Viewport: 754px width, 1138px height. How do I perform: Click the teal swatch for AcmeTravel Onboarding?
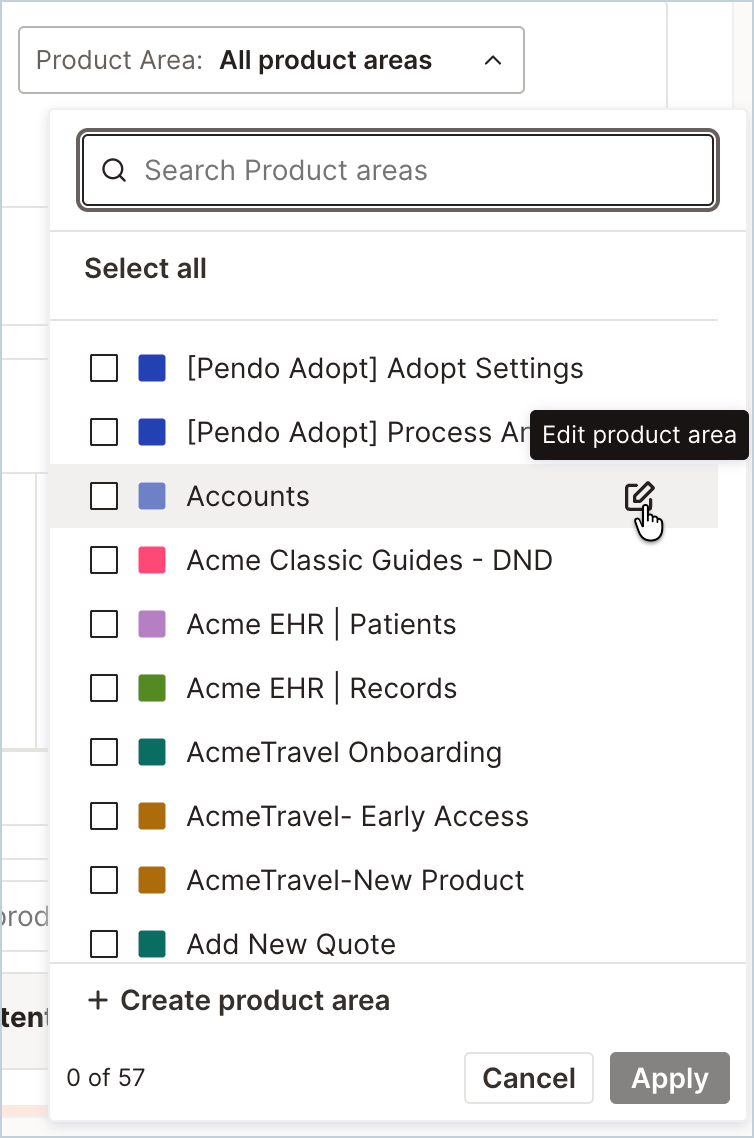[152, 752]
